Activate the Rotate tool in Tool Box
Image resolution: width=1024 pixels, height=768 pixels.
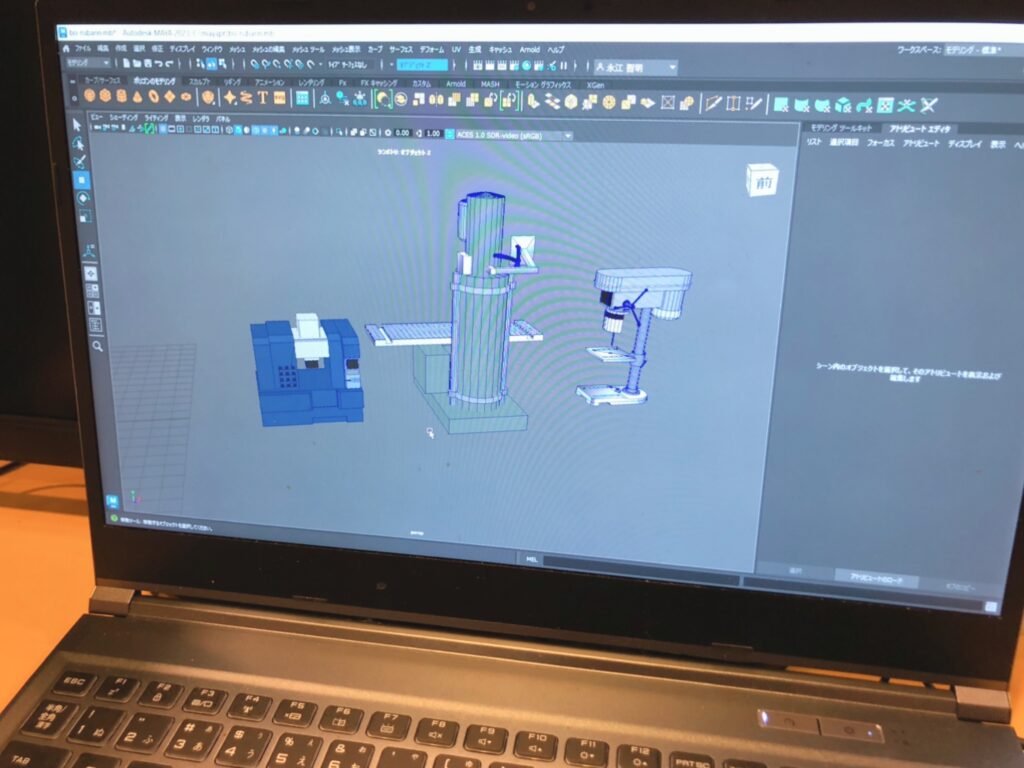tap(83, 198)
